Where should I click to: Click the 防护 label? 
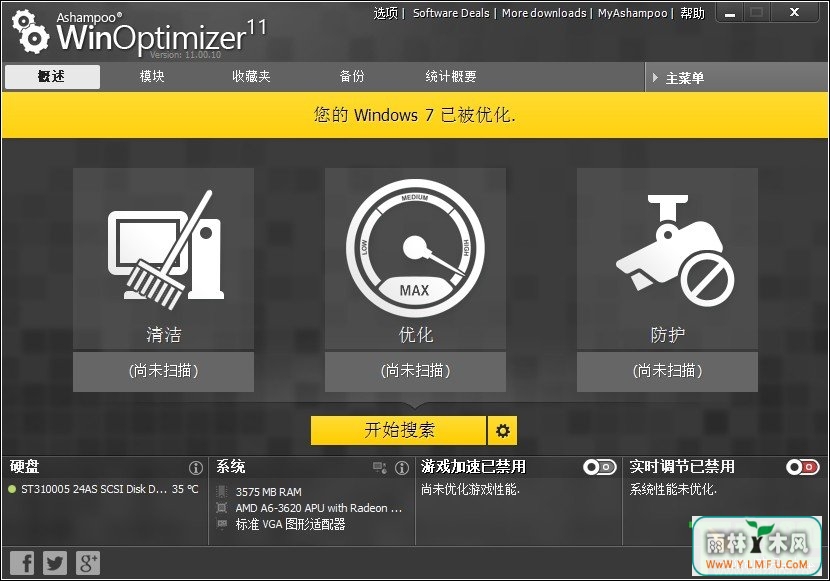[667, 334]
